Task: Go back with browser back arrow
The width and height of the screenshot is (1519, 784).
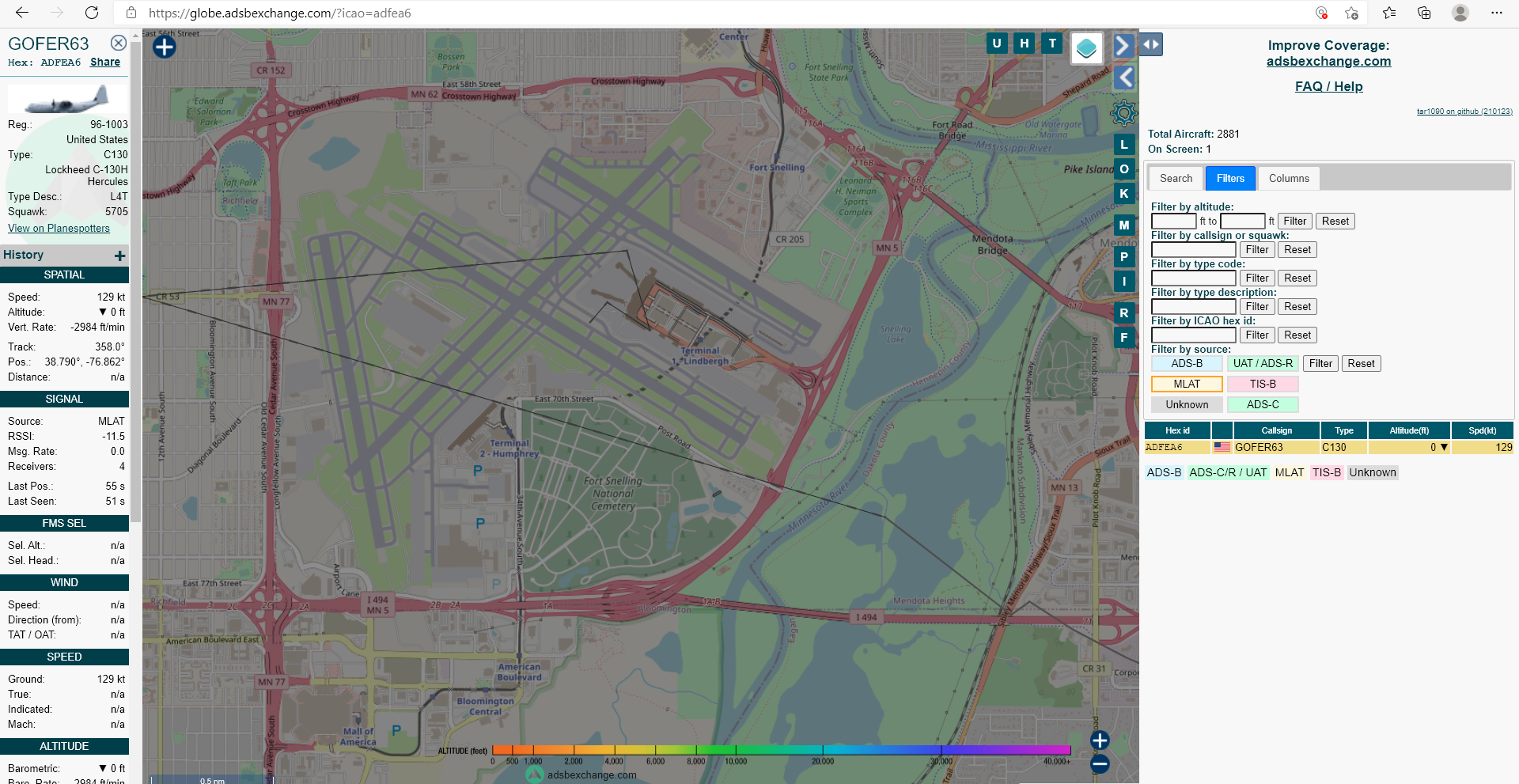Action: tap(22, 13)
